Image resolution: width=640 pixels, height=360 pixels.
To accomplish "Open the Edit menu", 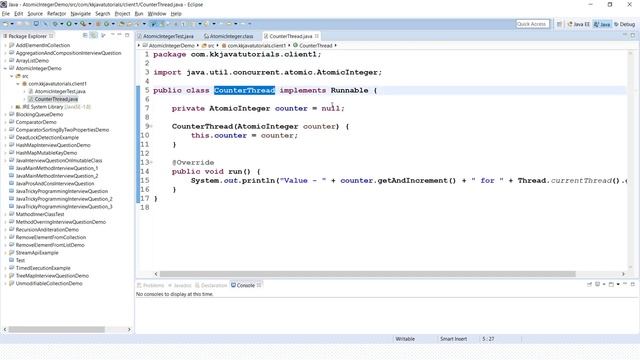I will pos(19,13).
